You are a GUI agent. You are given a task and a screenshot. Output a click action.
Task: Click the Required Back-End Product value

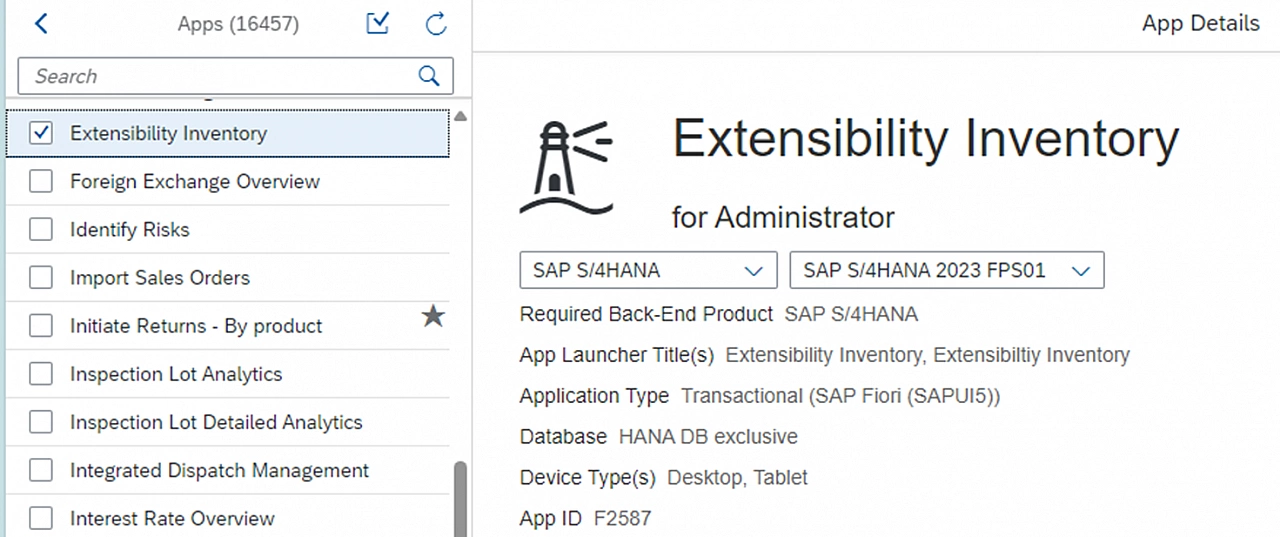coord(851,314)
